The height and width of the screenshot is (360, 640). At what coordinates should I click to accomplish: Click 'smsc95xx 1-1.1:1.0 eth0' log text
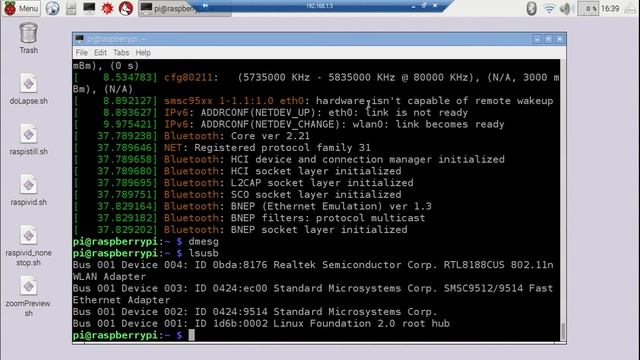[234, 101]
